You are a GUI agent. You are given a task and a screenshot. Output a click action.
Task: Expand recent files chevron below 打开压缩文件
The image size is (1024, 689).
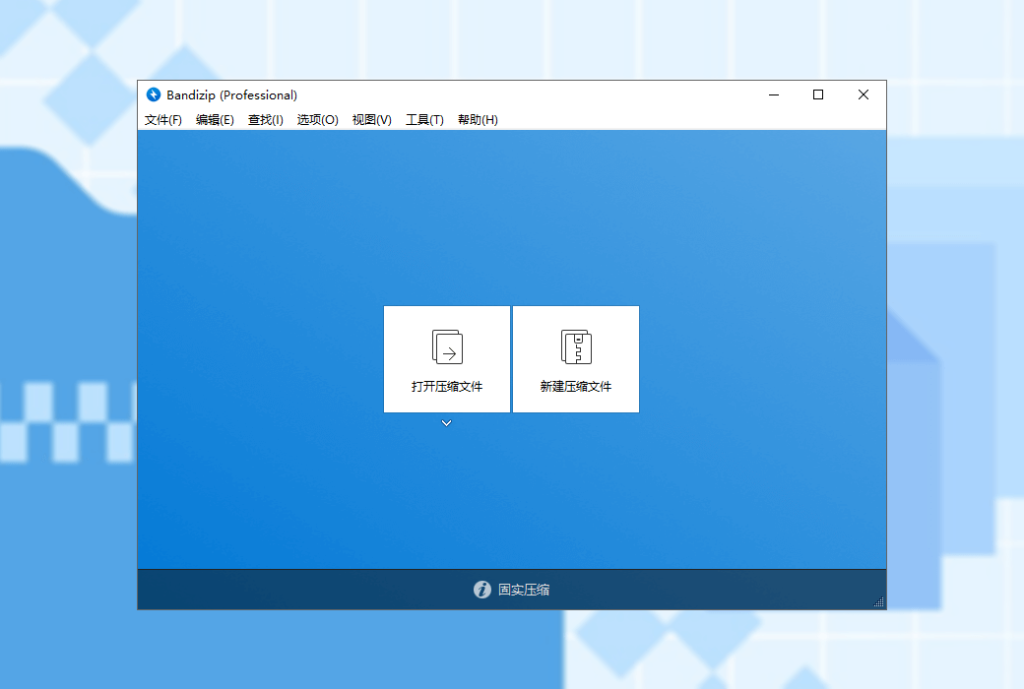coord(447,423)
